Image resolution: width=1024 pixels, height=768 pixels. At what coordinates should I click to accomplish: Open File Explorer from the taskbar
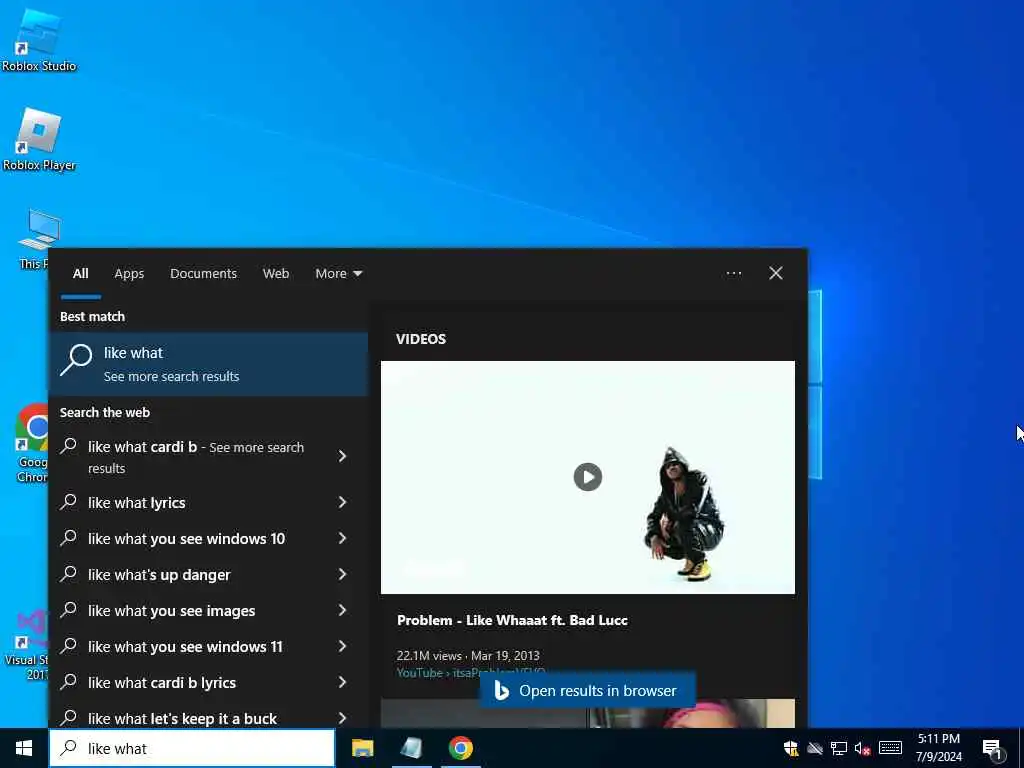point(362,748)
